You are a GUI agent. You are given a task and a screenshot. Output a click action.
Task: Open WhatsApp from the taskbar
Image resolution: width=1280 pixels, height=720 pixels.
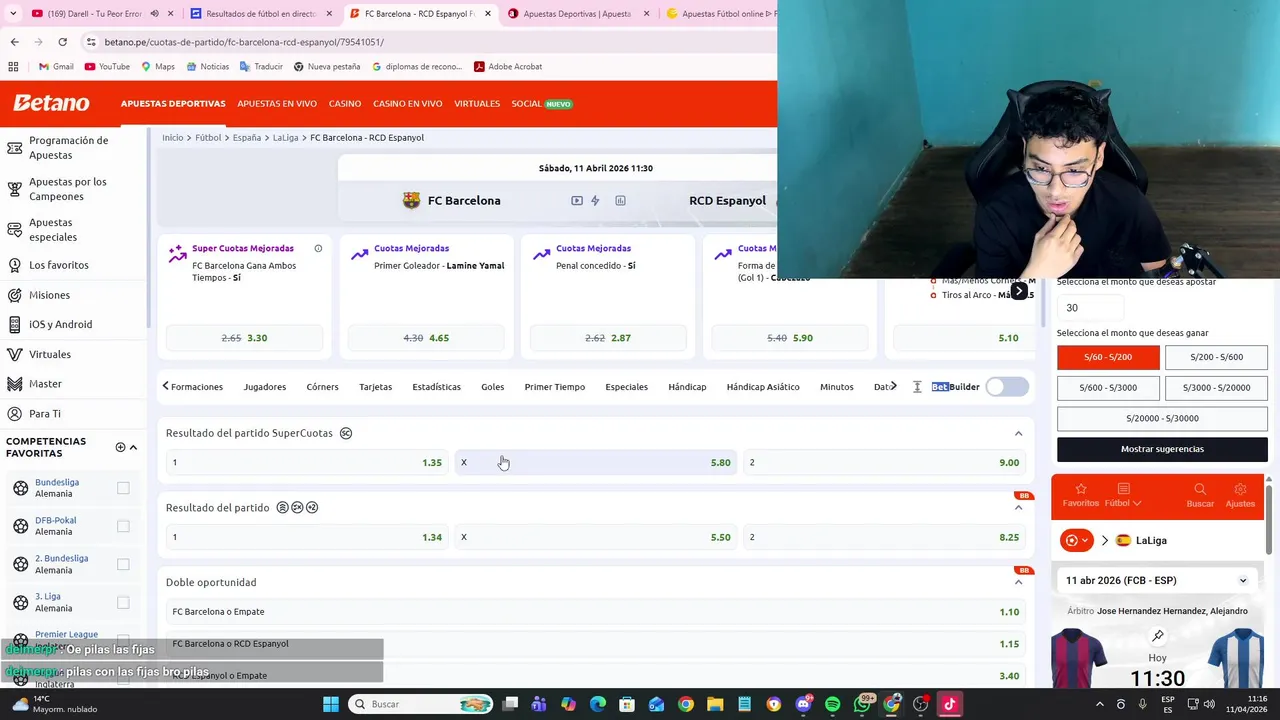point(862,704)
